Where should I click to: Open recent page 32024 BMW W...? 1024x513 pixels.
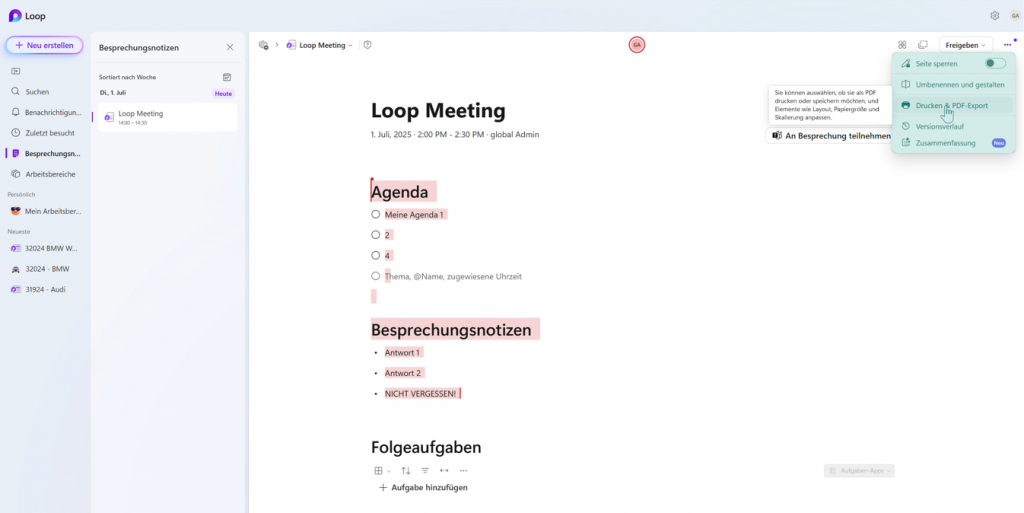point(44,248)
